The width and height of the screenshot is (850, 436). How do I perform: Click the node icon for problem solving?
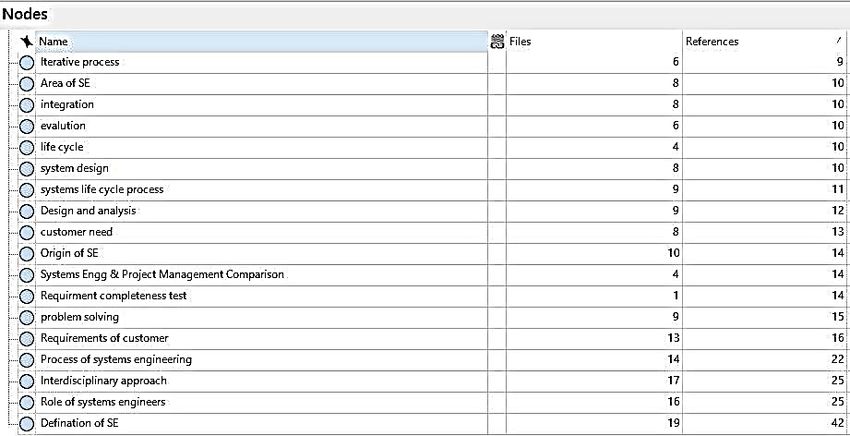pyautogui.click(x=27, y=317)
